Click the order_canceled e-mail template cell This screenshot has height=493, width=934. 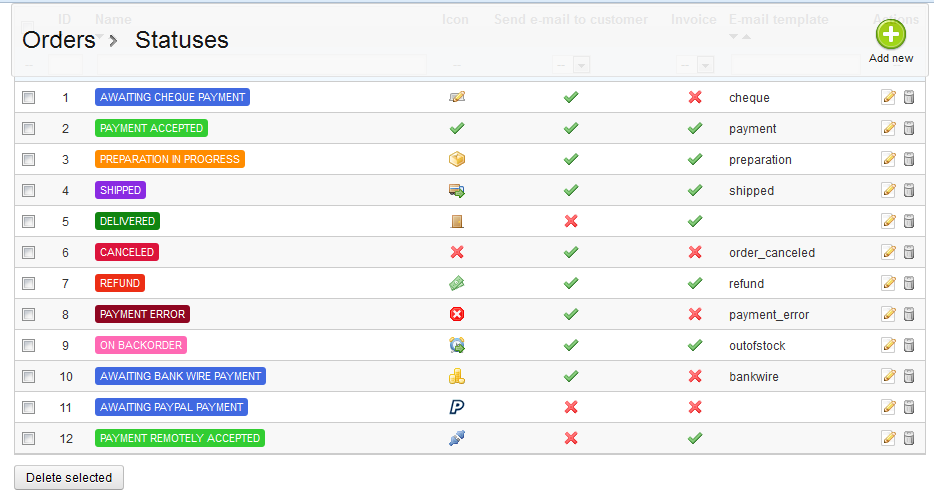(772, 253)
